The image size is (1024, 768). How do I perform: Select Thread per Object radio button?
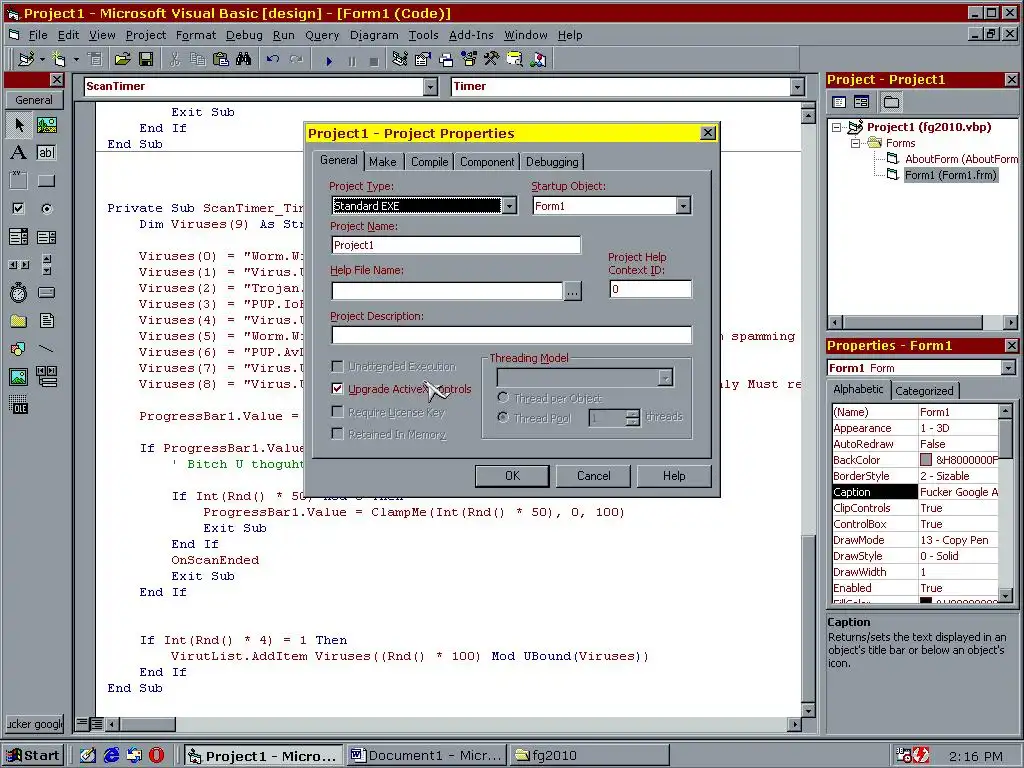pyautogui.click(x=503, y=398)
